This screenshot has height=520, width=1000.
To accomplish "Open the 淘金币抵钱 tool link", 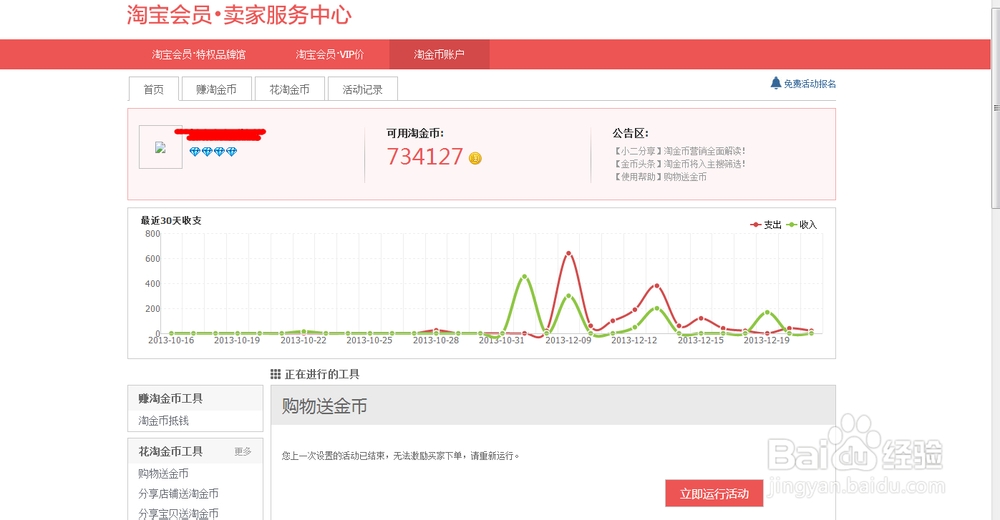I will pos(163,421).
